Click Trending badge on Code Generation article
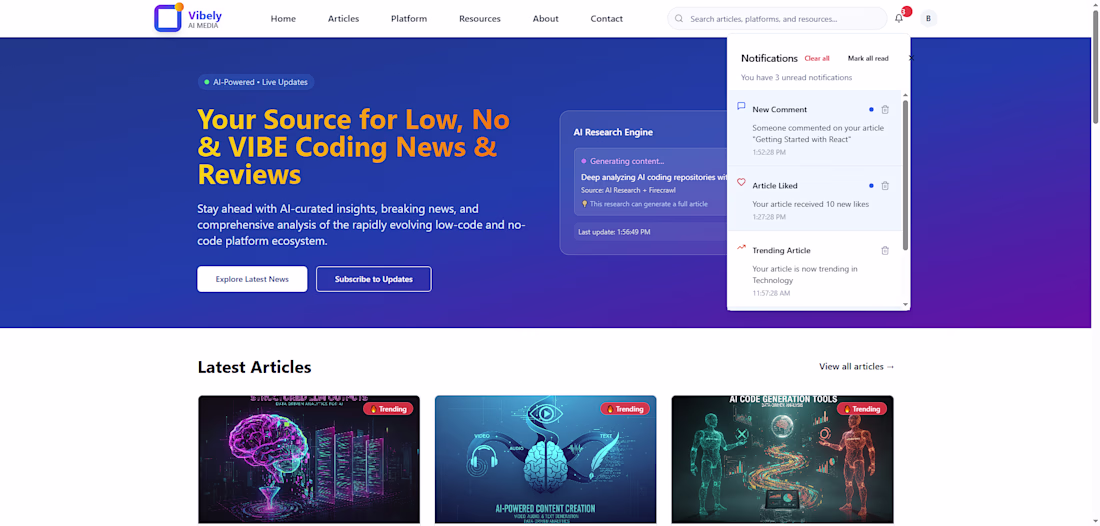 tap(861, 409)
